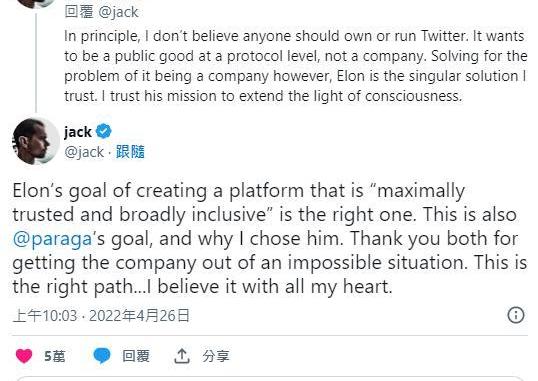The image size is (538, 381).
Task: Click the input box outline below the actions
Action: 270,378
